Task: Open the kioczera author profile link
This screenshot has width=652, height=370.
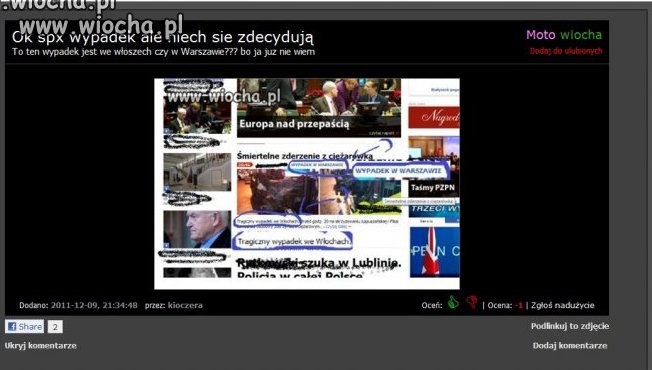Action: [185, 305]
